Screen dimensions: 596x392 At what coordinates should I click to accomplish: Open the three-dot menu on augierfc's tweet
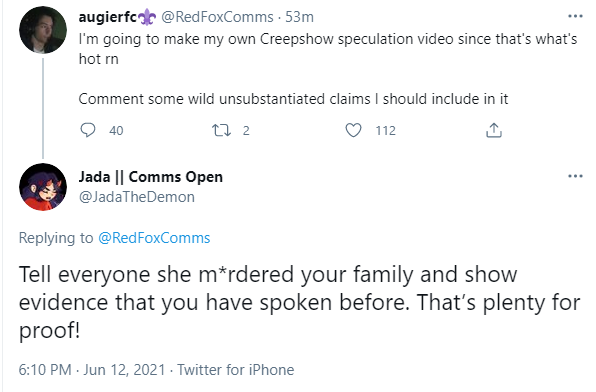click(575, 16)
